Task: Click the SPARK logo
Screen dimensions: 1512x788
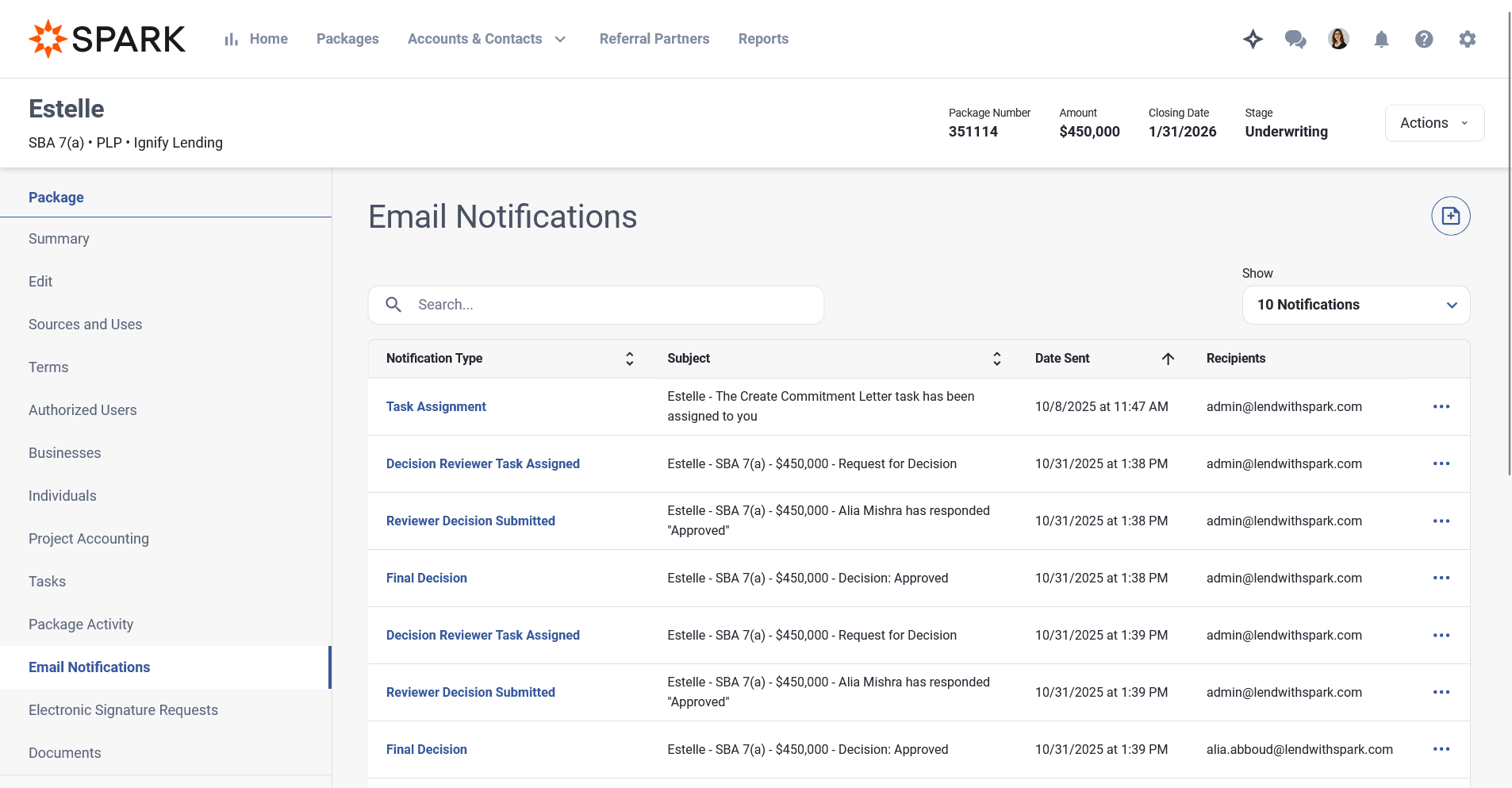Action: [x=107, y=39]
